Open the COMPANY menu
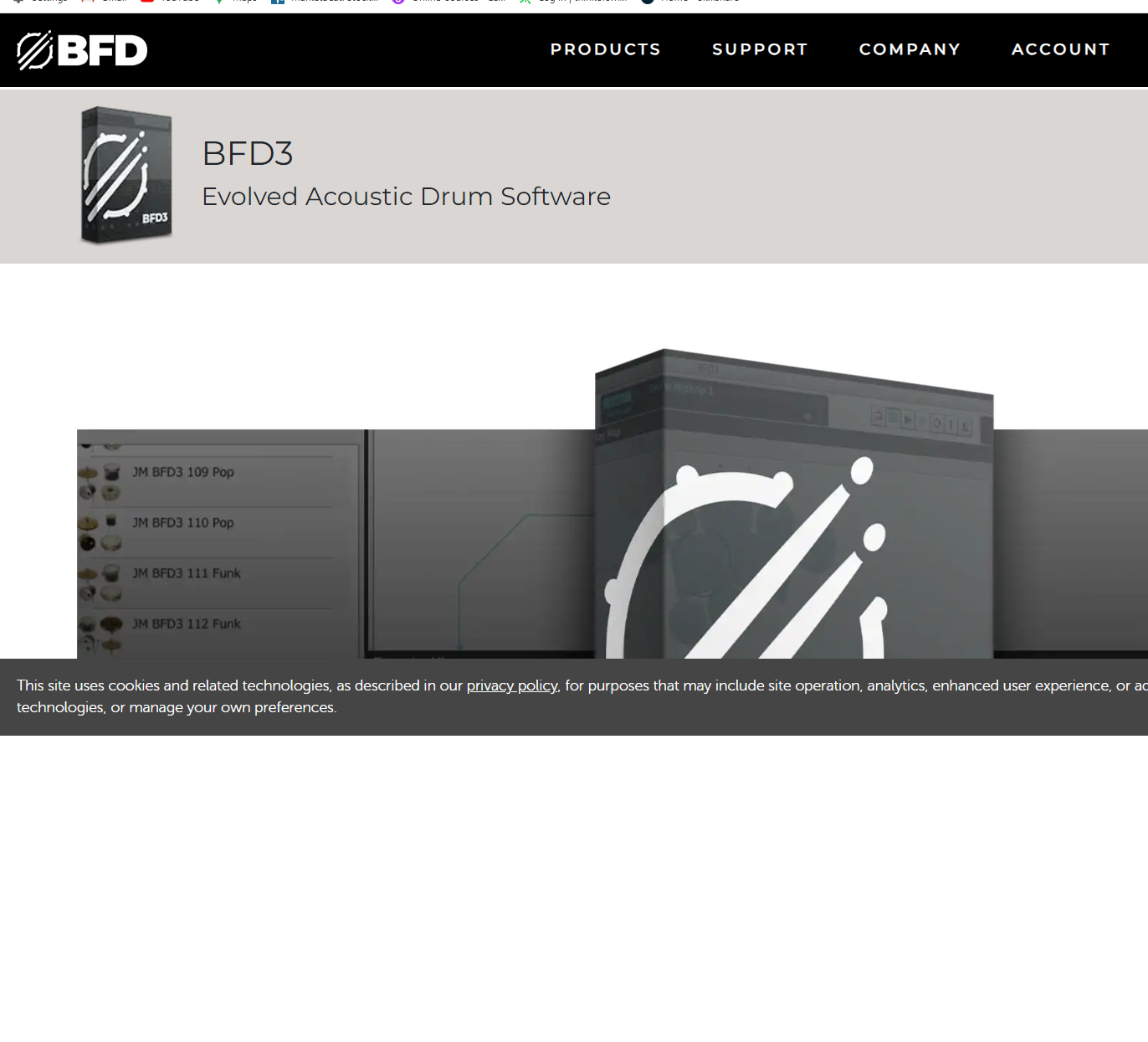1148x1042 pixels. click(910, 49)
